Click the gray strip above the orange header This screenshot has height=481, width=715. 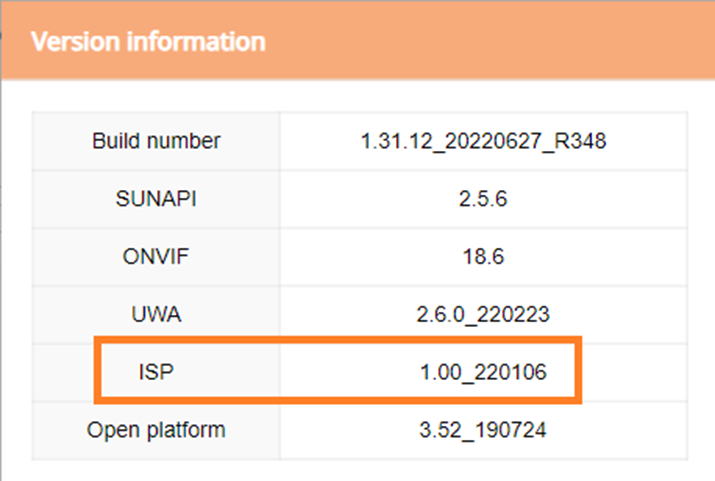click(x=360, y=3)
